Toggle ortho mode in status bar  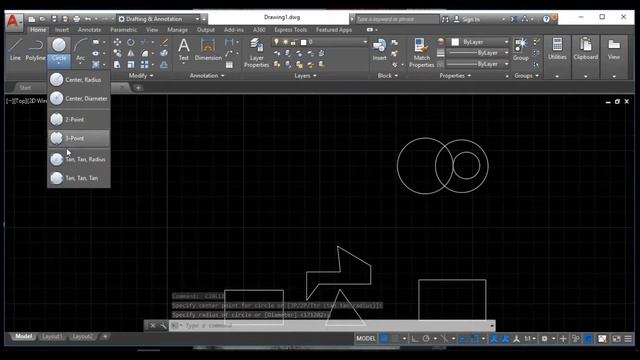(415, 338)
